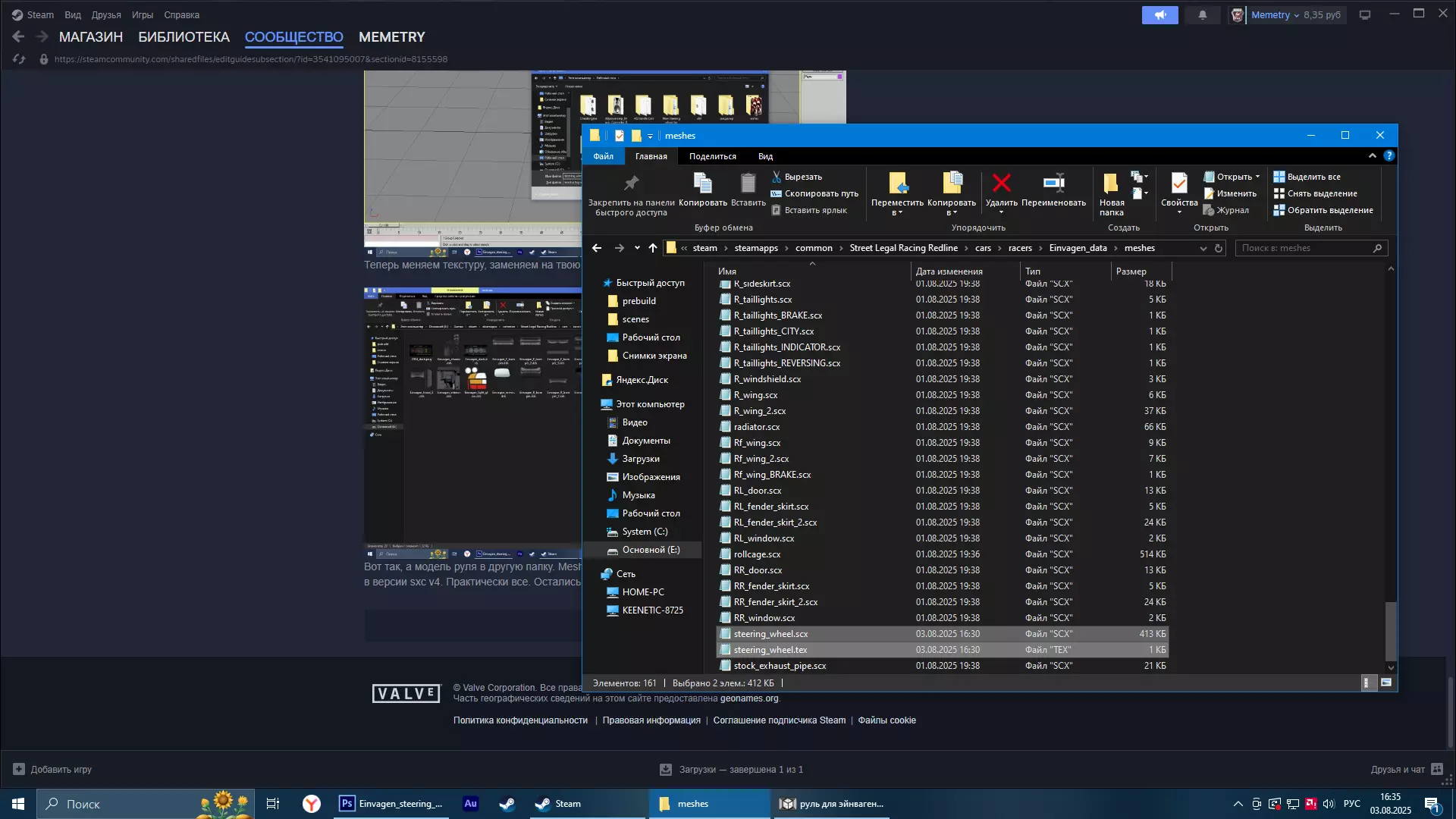Click the New folder (Новая папка) icon

point(1111,184)
